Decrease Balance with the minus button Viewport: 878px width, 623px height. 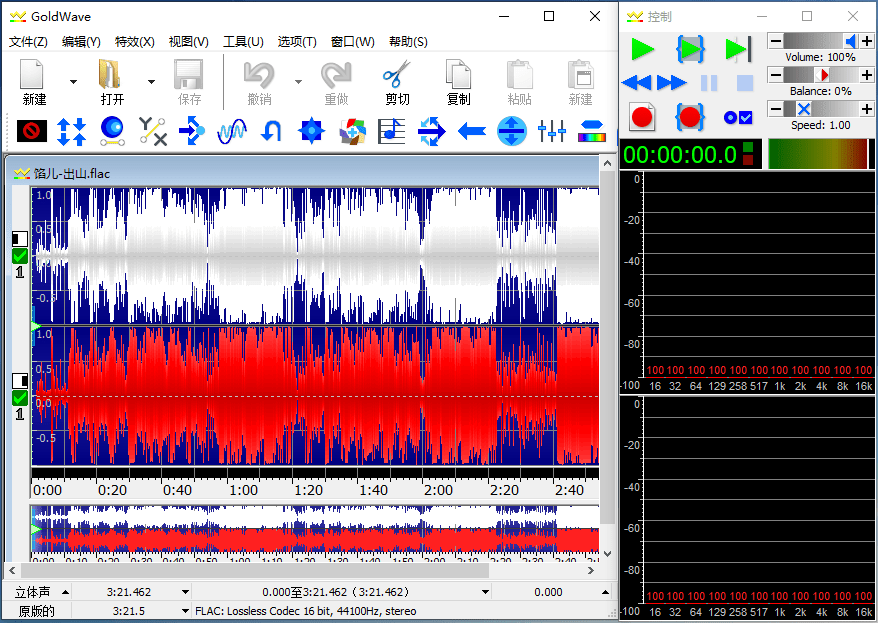click(x=776, y=74)
